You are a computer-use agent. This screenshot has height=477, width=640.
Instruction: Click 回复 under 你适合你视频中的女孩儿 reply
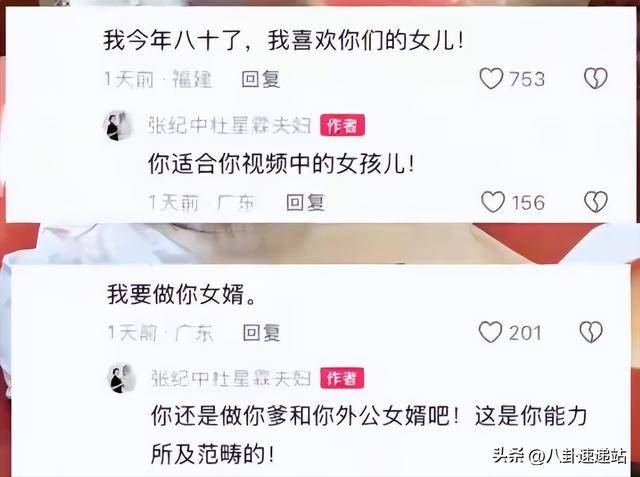click(305, 202)
